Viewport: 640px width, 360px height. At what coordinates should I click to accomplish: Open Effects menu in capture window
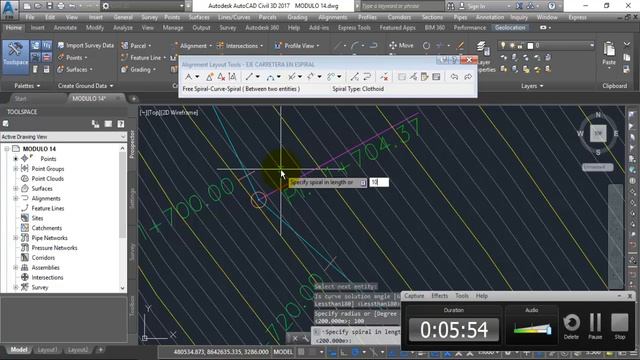(x=439, y=296)
